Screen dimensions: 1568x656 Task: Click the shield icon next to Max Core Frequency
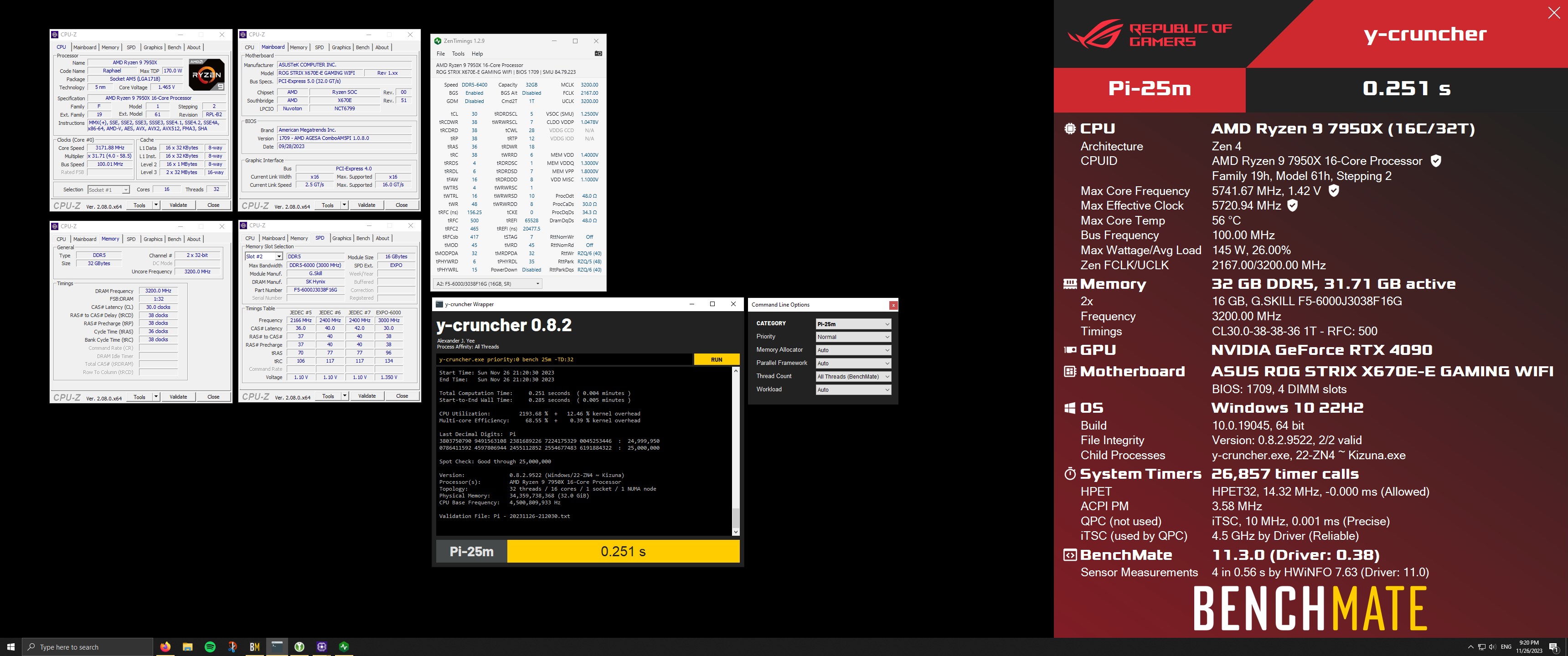click(x=1333, y=190)
